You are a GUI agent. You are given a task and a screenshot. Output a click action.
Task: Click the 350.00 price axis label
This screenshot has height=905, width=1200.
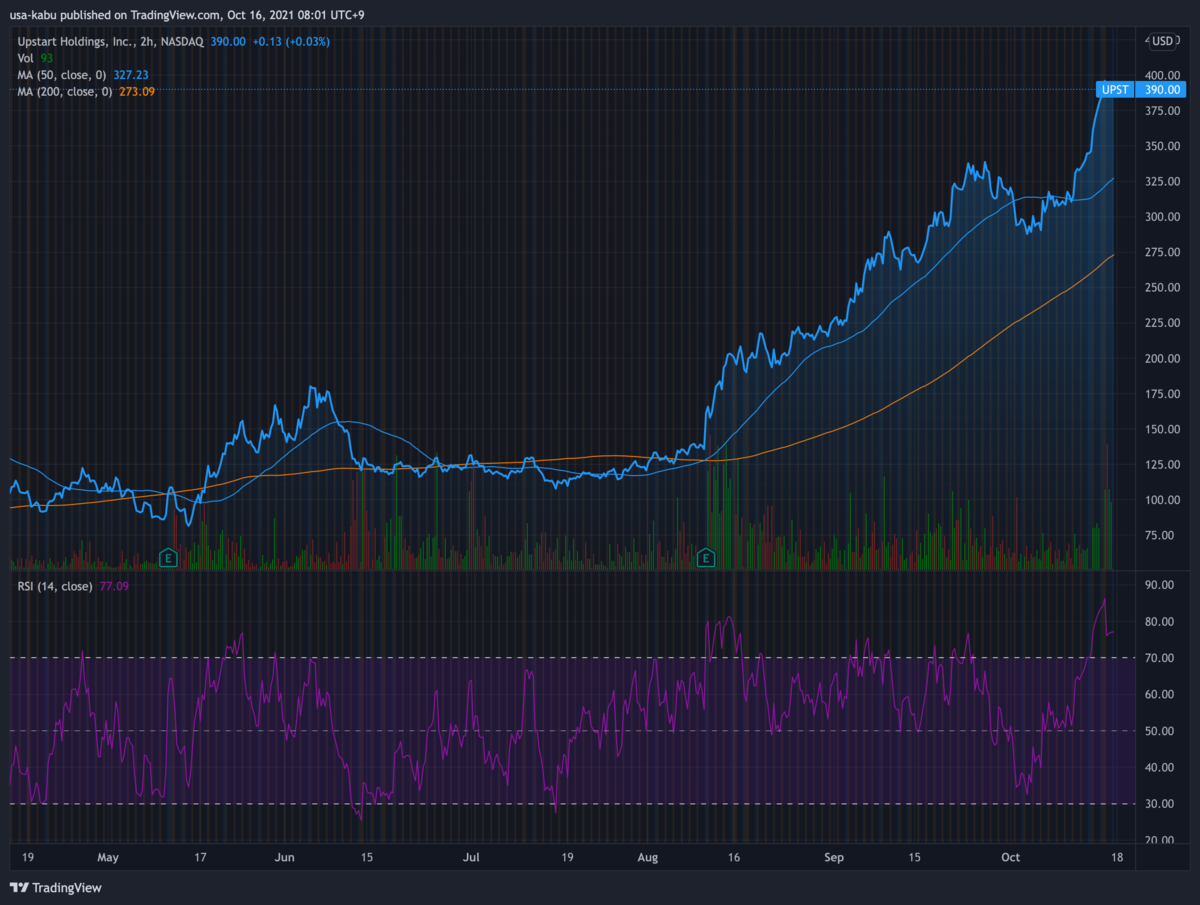point(1164,146)
